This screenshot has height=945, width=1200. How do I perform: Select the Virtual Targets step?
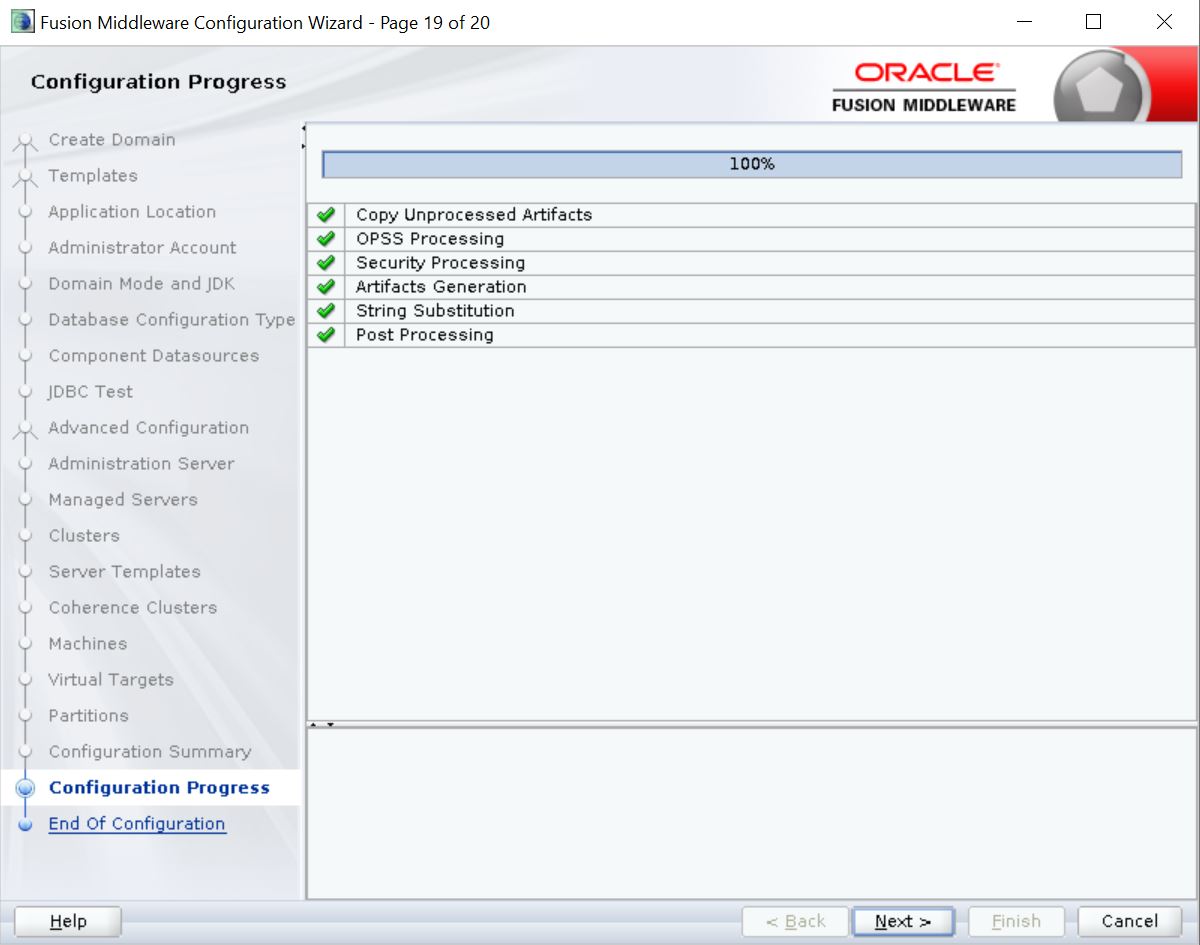pos(111,680)
